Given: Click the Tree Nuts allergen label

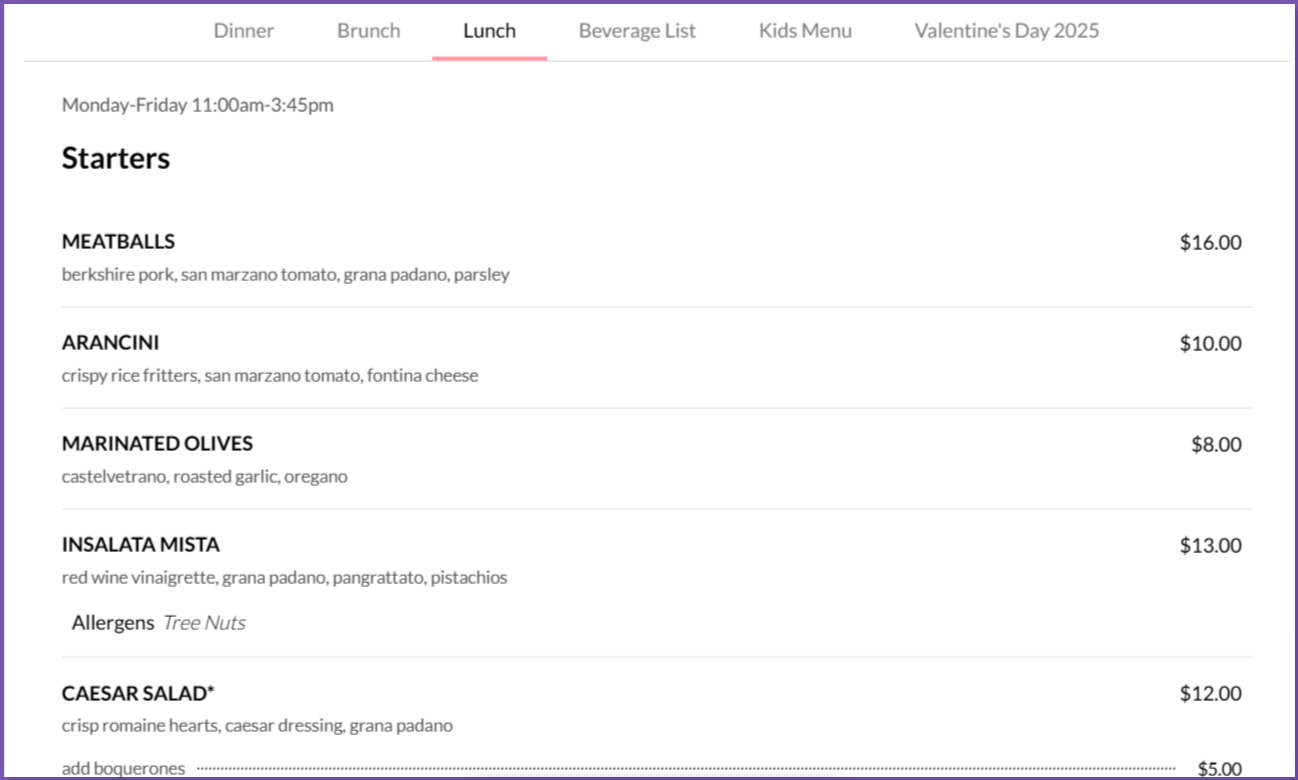Looking at the screenshot, I should (x=204, y=623).
